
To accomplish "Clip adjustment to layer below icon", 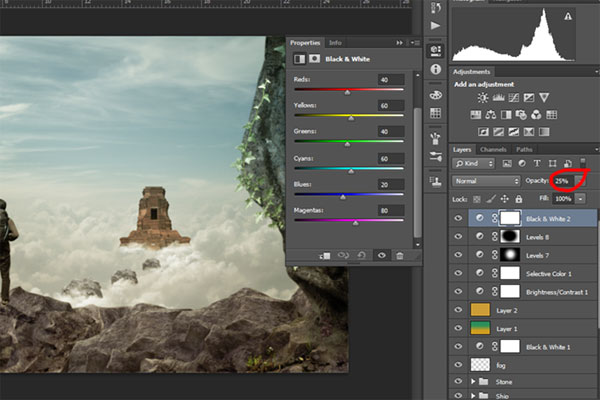I will [x=326, y=255].
